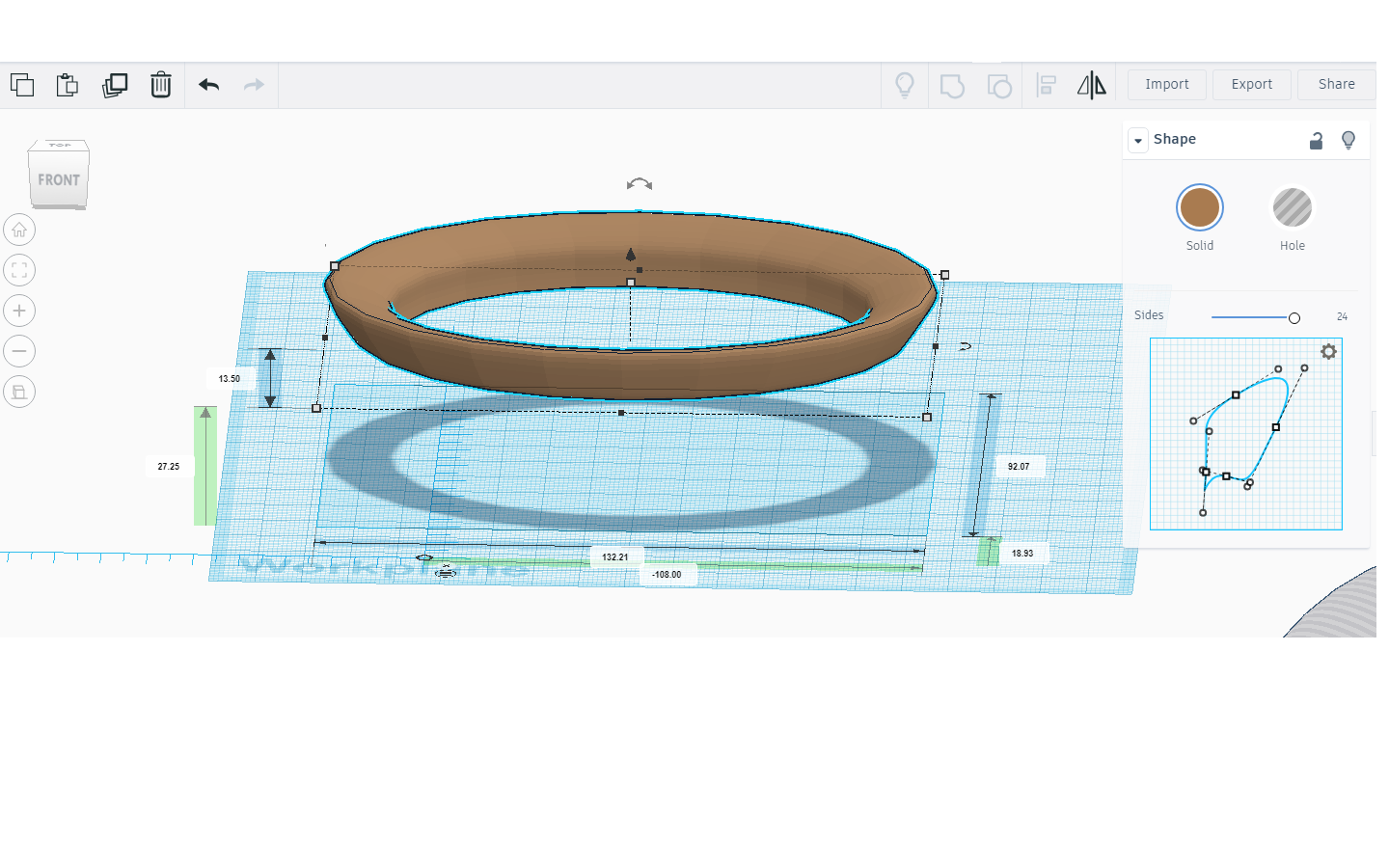
Task: Zoom in with the plus button
Action: tap(19, 311)
